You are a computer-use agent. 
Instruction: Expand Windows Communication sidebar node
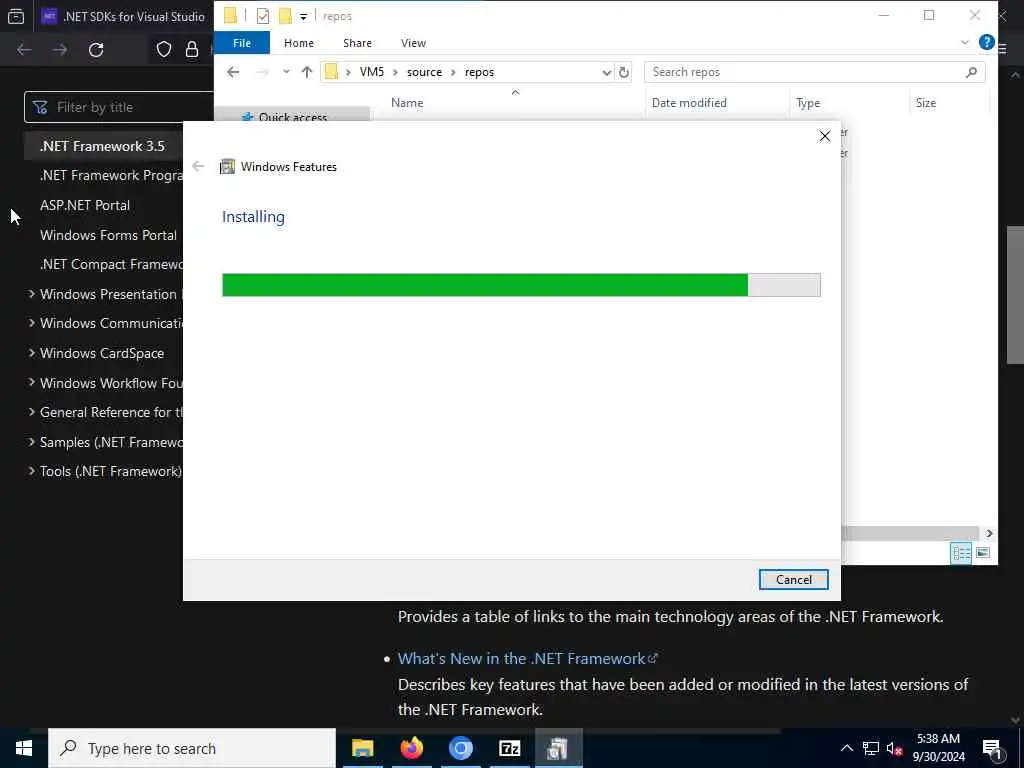(31, 323)
